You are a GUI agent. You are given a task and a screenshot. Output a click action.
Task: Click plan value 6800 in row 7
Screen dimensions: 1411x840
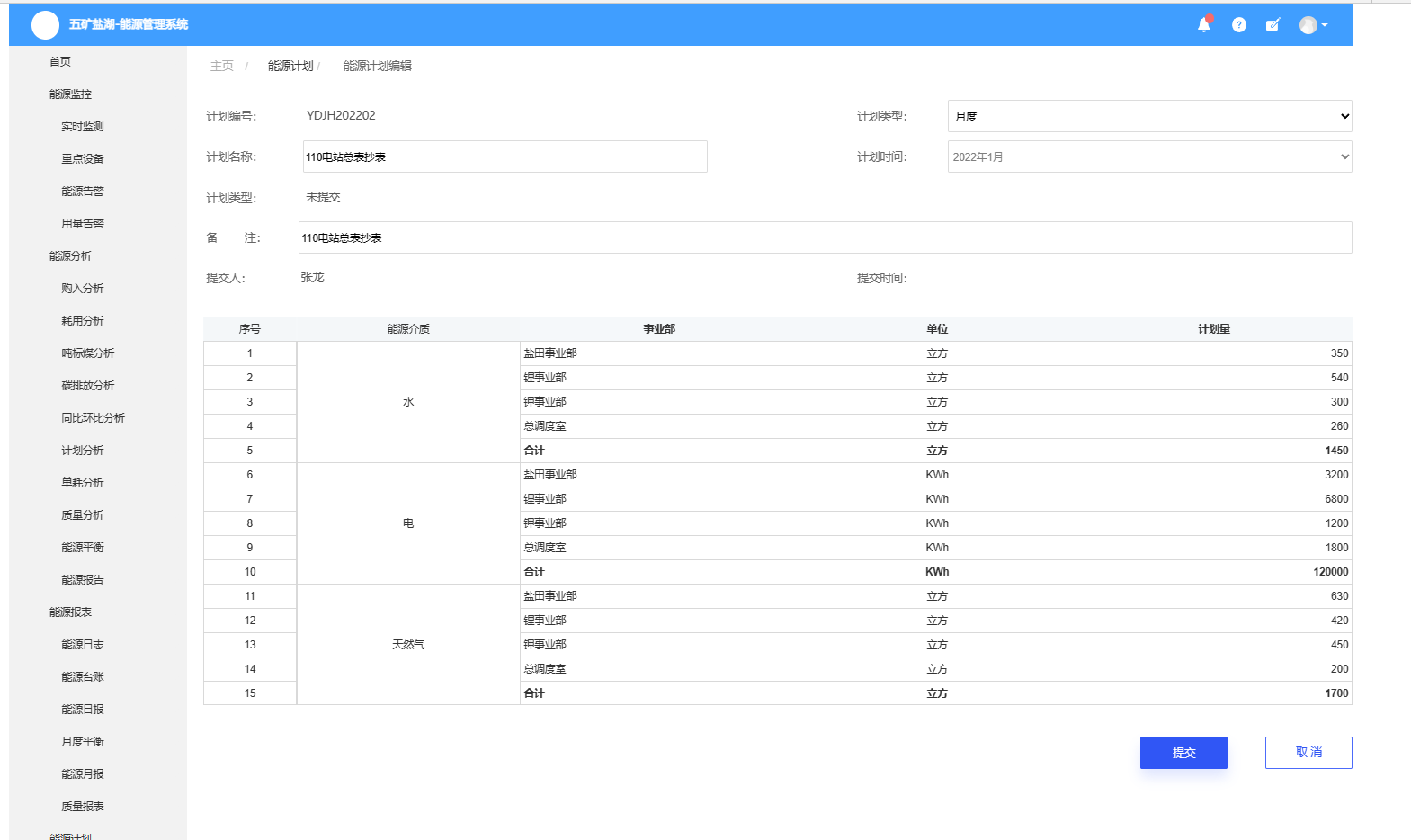(x=1336, y=499)
